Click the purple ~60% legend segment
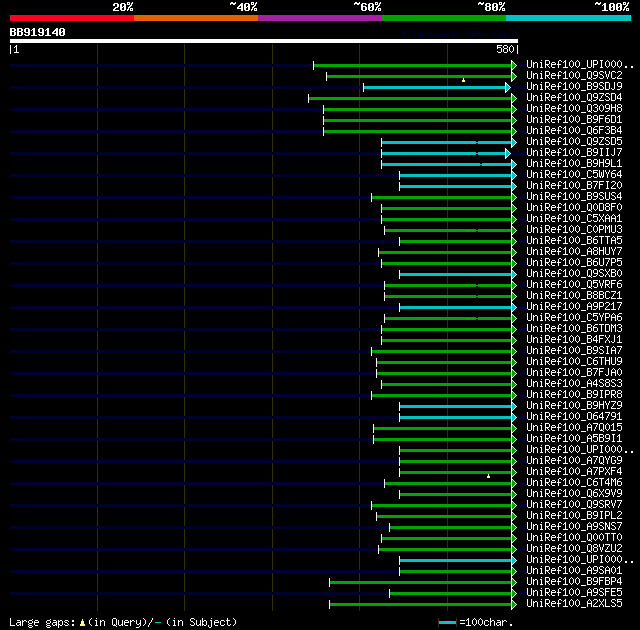This screenshot has height=630, width=640. pyautogui.click(x=320, y=18)
